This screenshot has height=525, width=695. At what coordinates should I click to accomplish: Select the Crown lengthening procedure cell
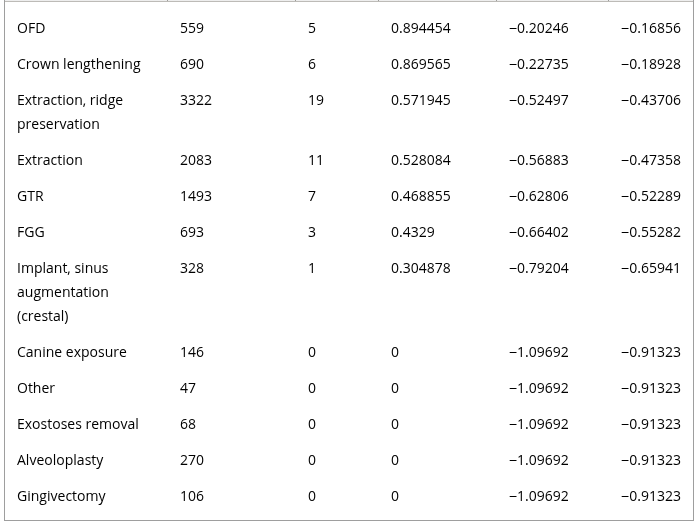pyautogui.click(x=79, y=64)
